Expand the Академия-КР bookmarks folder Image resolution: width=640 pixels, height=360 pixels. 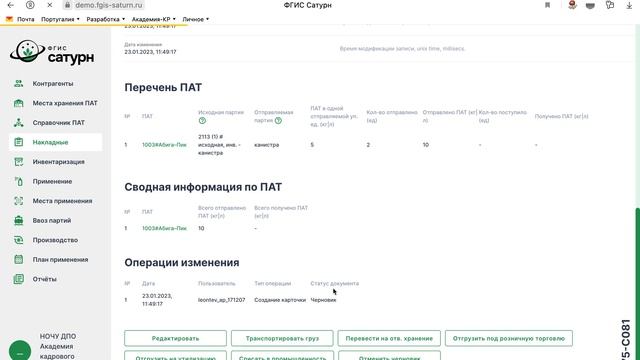tap(153, 19)
